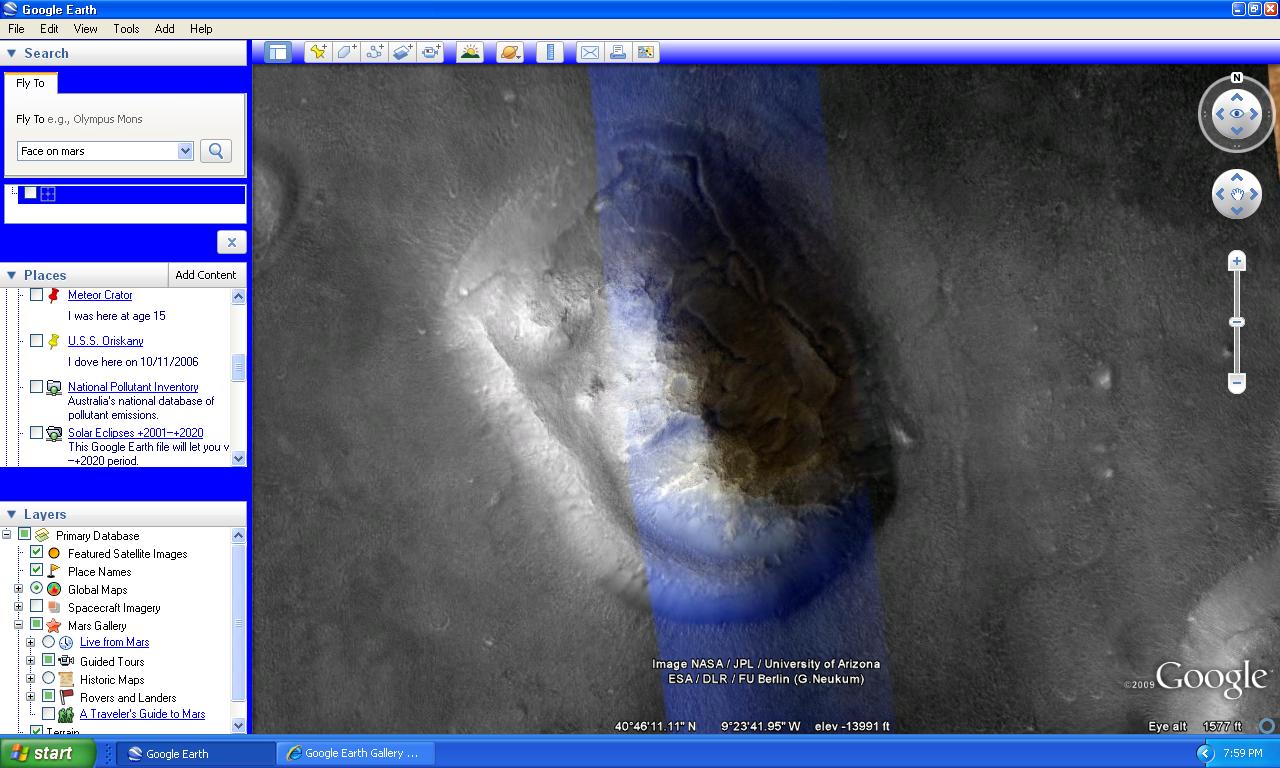Expand the Guided Tours tree node
This screenshot has width=1280, height=768.
tap(30, 661)
